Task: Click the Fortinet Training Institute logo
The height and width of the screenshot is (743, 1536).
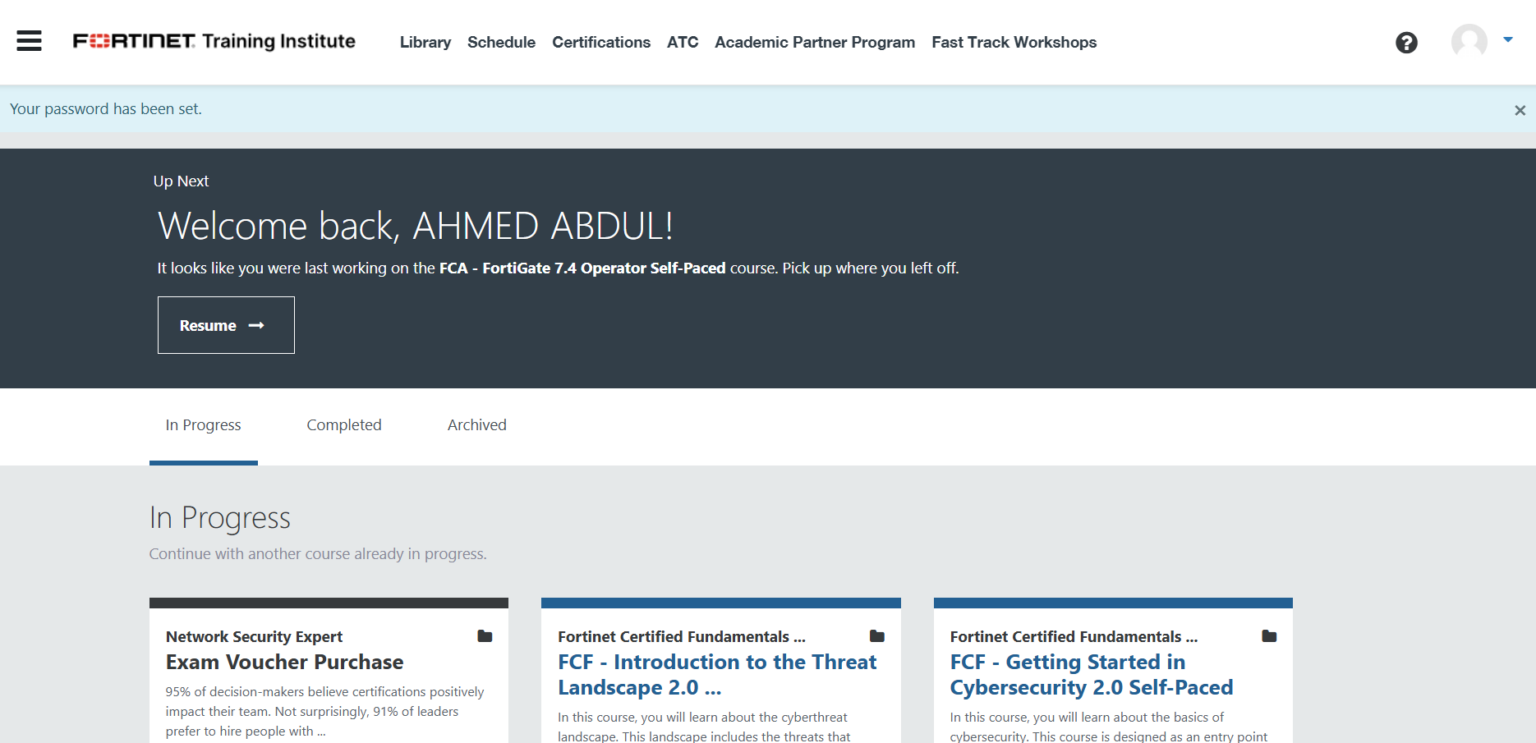Action: pyautogui.click(x=213, y=42)
